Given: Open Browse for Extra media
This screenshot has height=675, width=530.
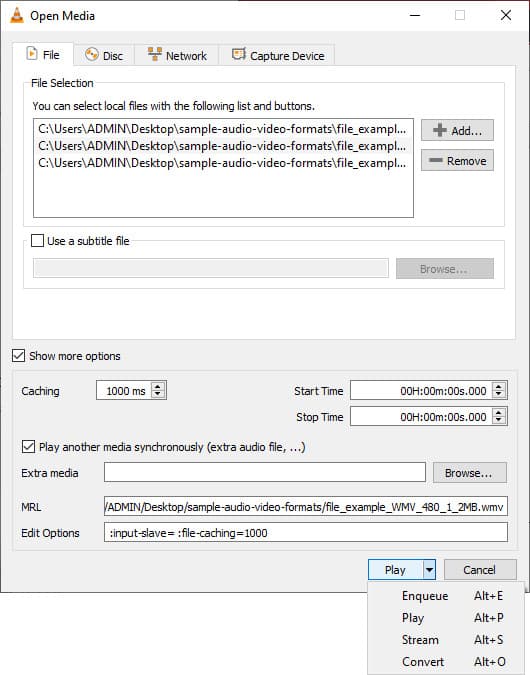Looking at the screenshot, I should [x=469, y=473].
